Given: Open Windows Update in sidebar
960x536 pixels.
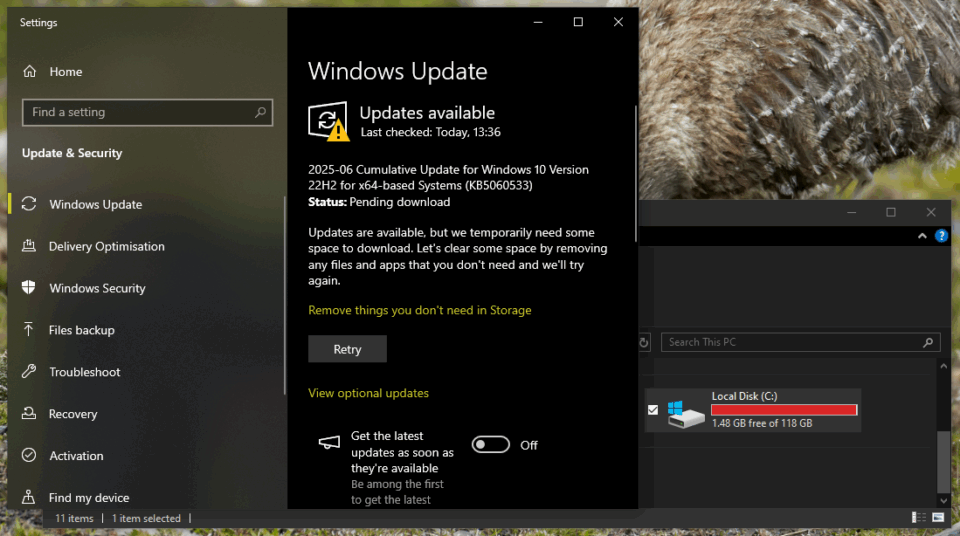Looking at the screenshot, I should coord(146,204).
